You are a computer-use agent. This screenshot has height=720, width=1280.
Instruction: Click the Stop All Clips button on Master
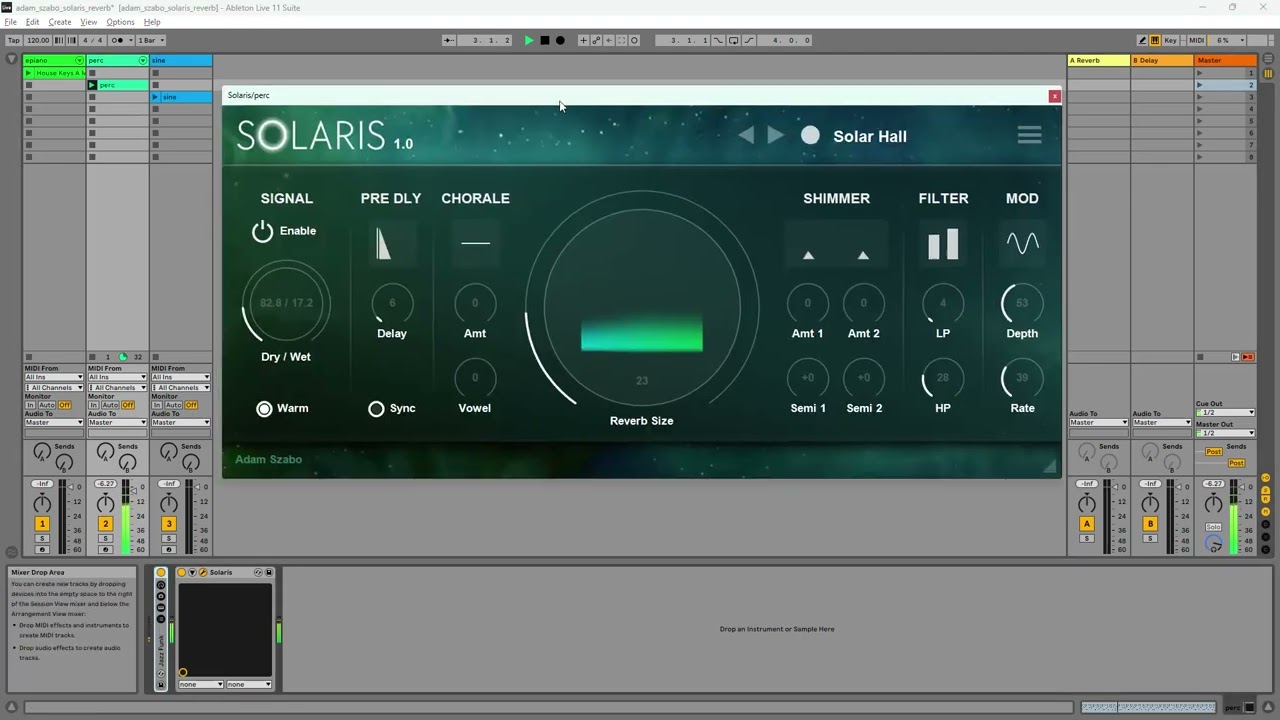(1200, 357)
